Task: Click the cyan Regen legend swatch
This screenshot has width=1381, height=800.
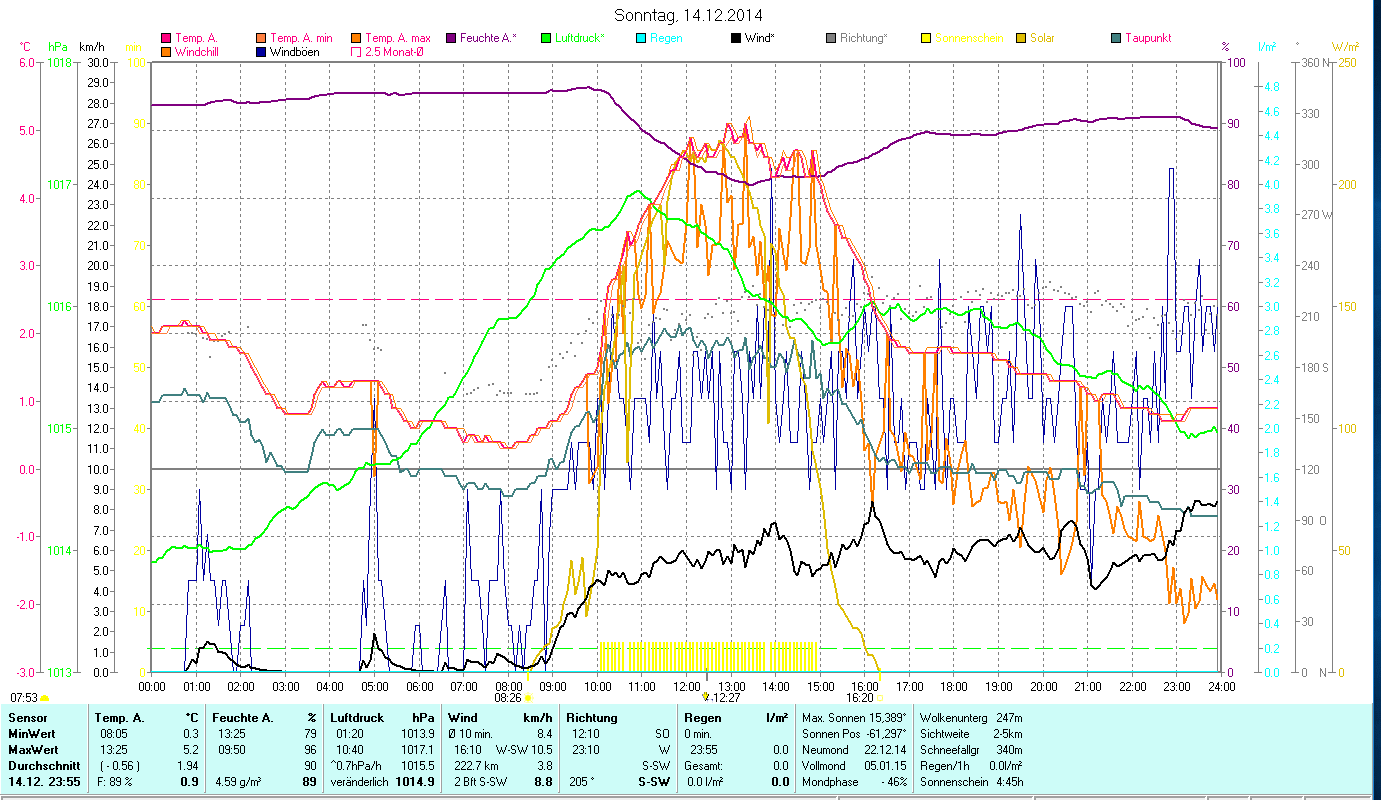Action: coord(640,38)
